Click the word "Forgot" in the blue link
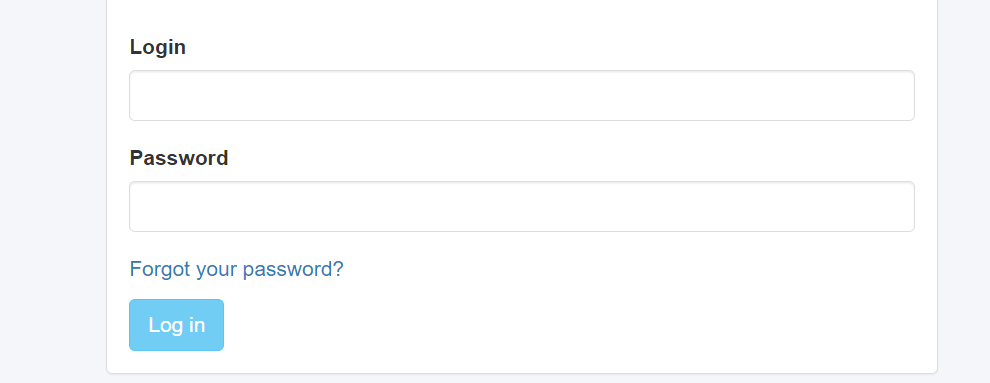 160,269
